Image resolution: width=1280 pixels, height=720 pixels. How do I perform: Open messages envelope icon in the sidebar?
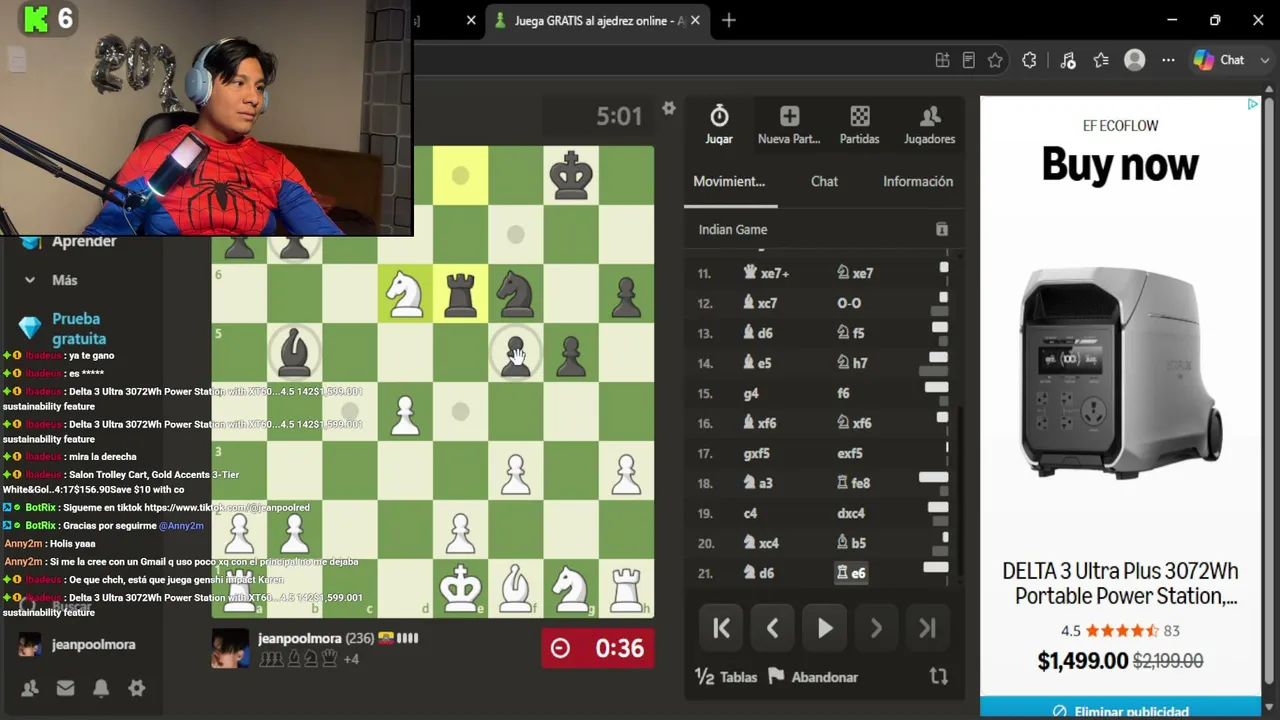[x=65, y=688]
